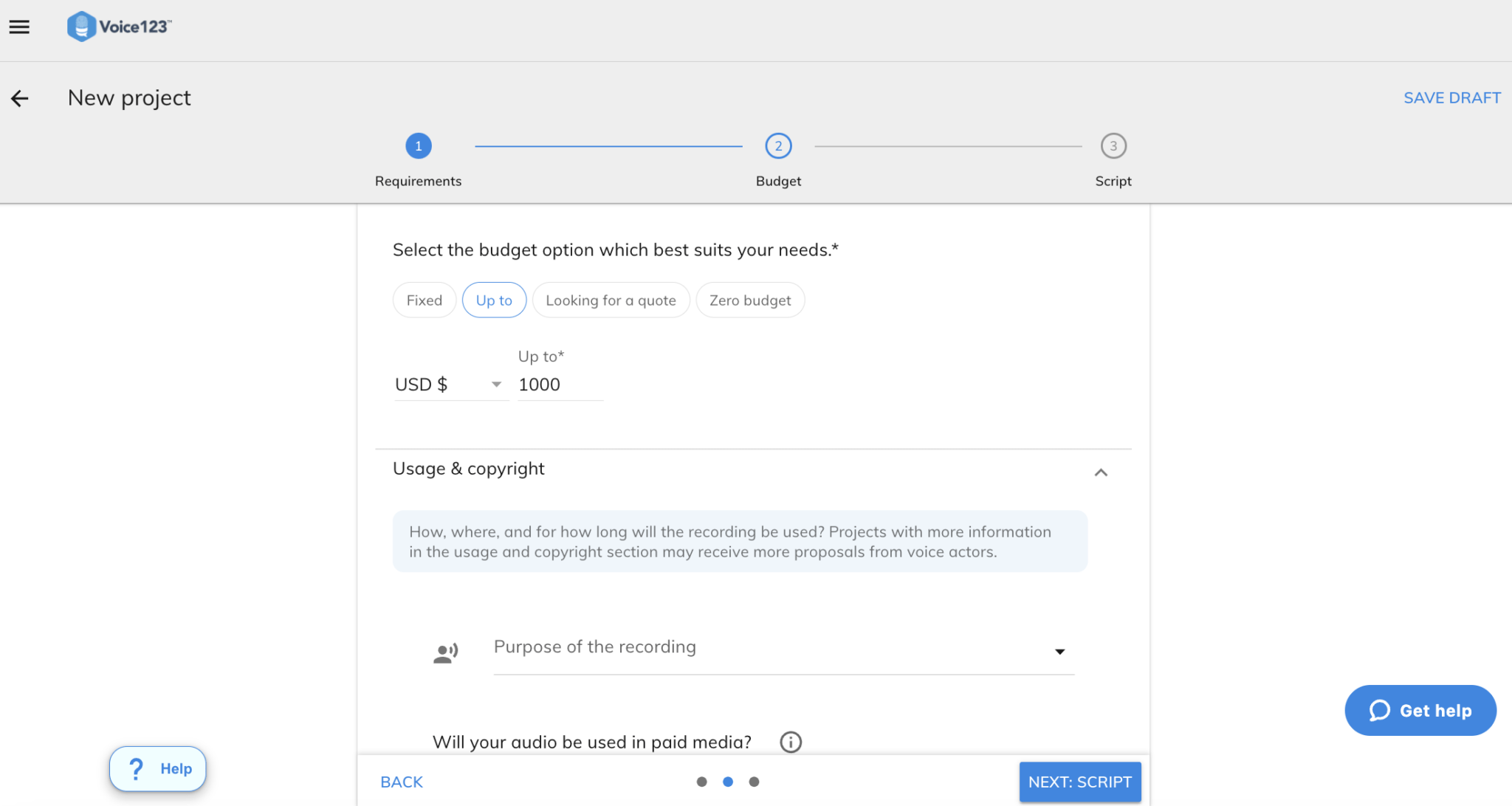
Task: Collapse the Usage & copyright section
Action: (1101, 472)
